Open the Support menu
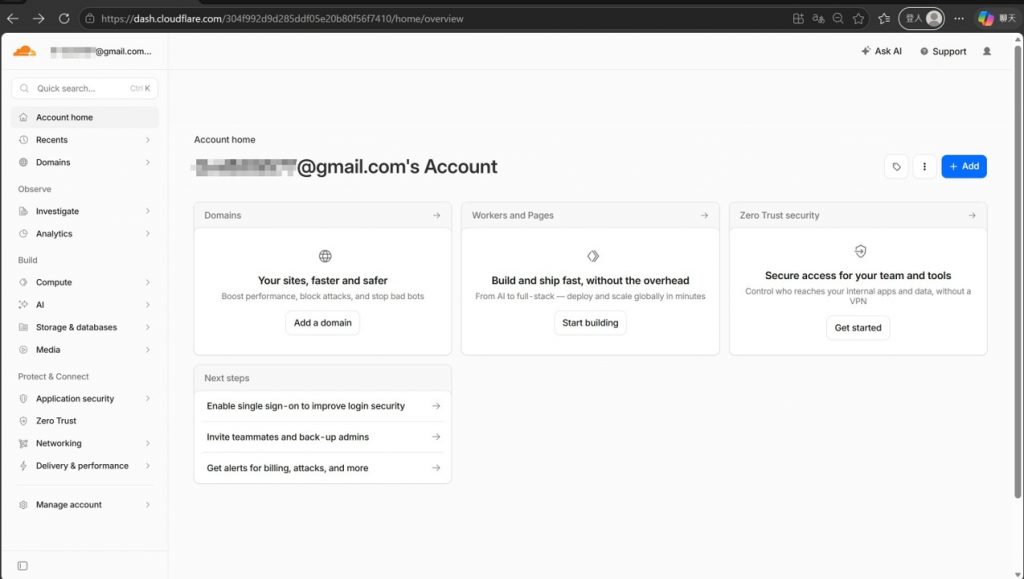This screenshot has width=1024, height=579. click(943, 51)
